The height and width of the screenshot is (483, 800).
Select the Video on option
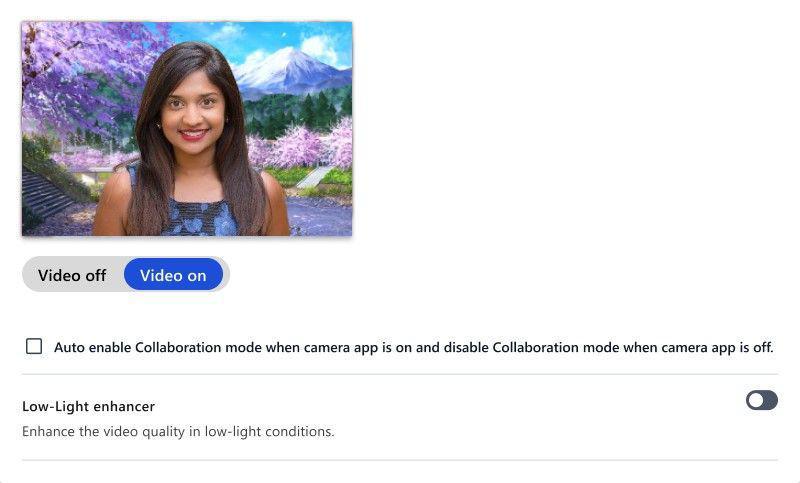pos(173,275)
